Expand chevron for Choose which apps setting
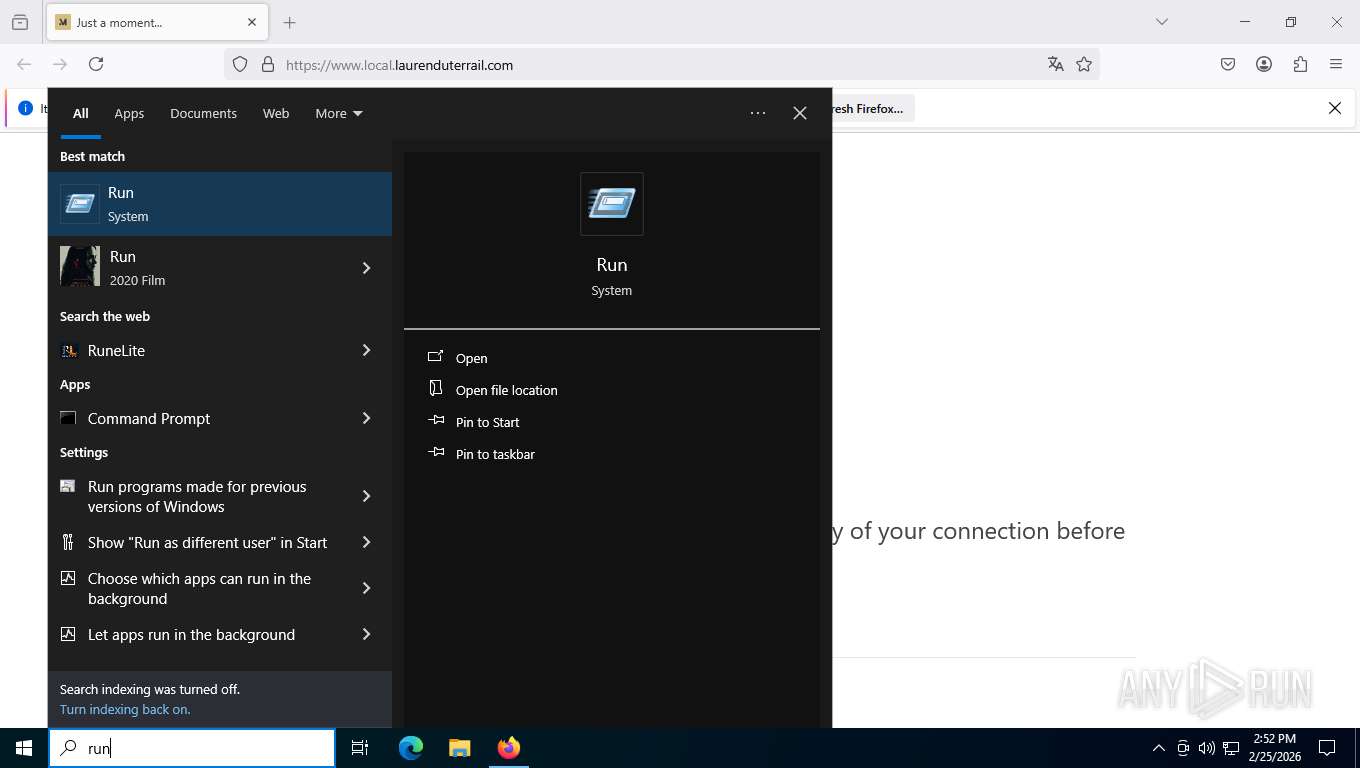This screenshot has width=1360, height=768. pos(366,588)
